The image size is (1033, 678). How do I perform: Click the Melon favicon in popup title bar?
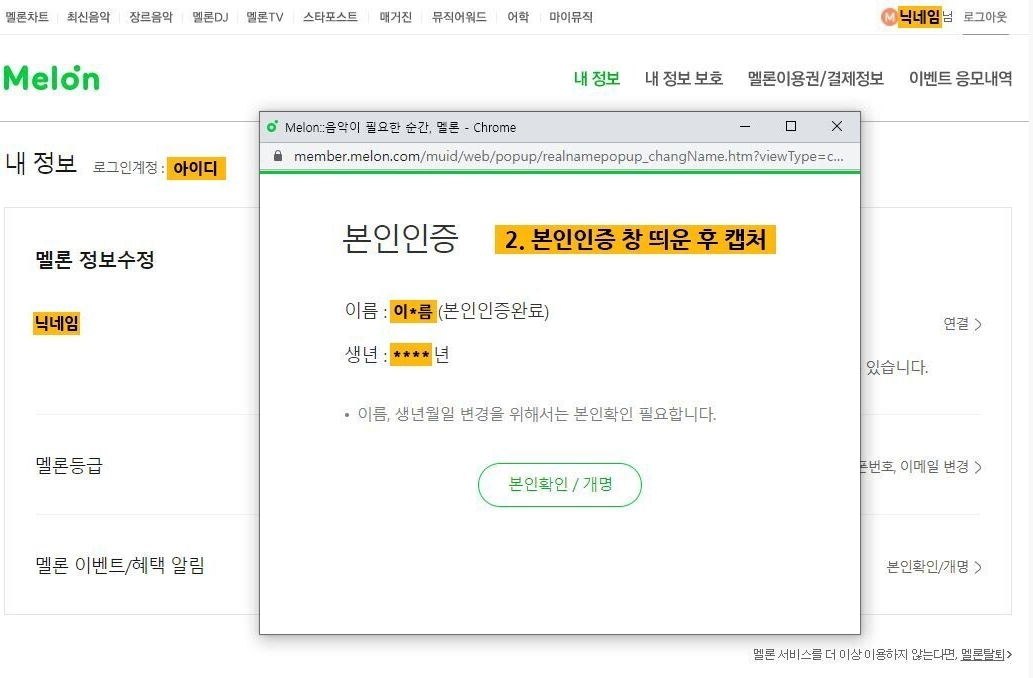[272, 127]
